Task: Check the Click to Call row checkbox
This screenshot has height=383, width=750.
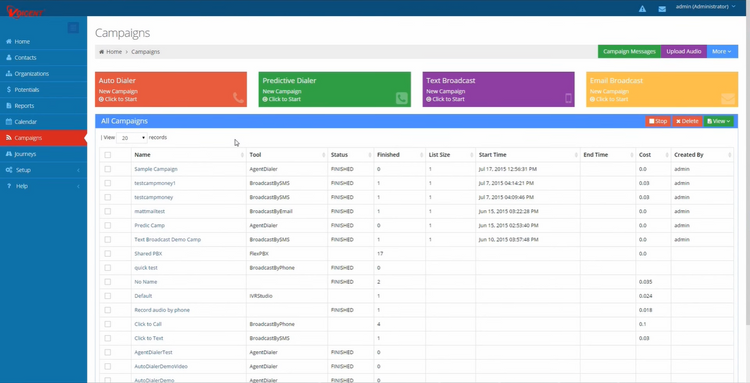Action: click(x=108, y=324)
